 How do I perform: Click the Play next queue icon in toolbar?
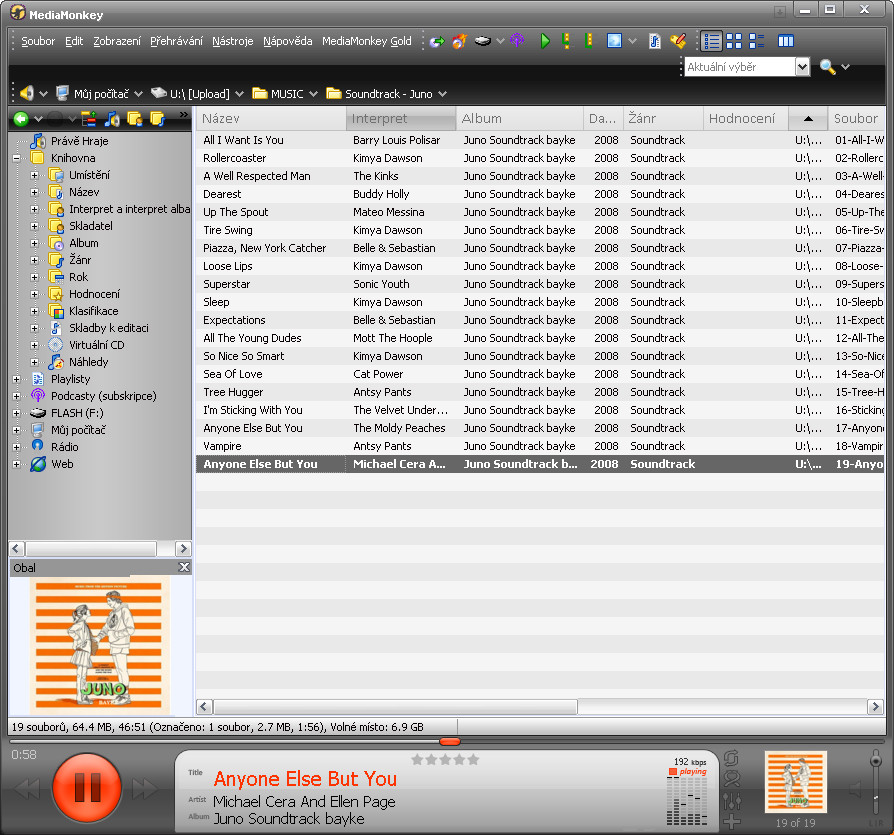pos(566,41)
